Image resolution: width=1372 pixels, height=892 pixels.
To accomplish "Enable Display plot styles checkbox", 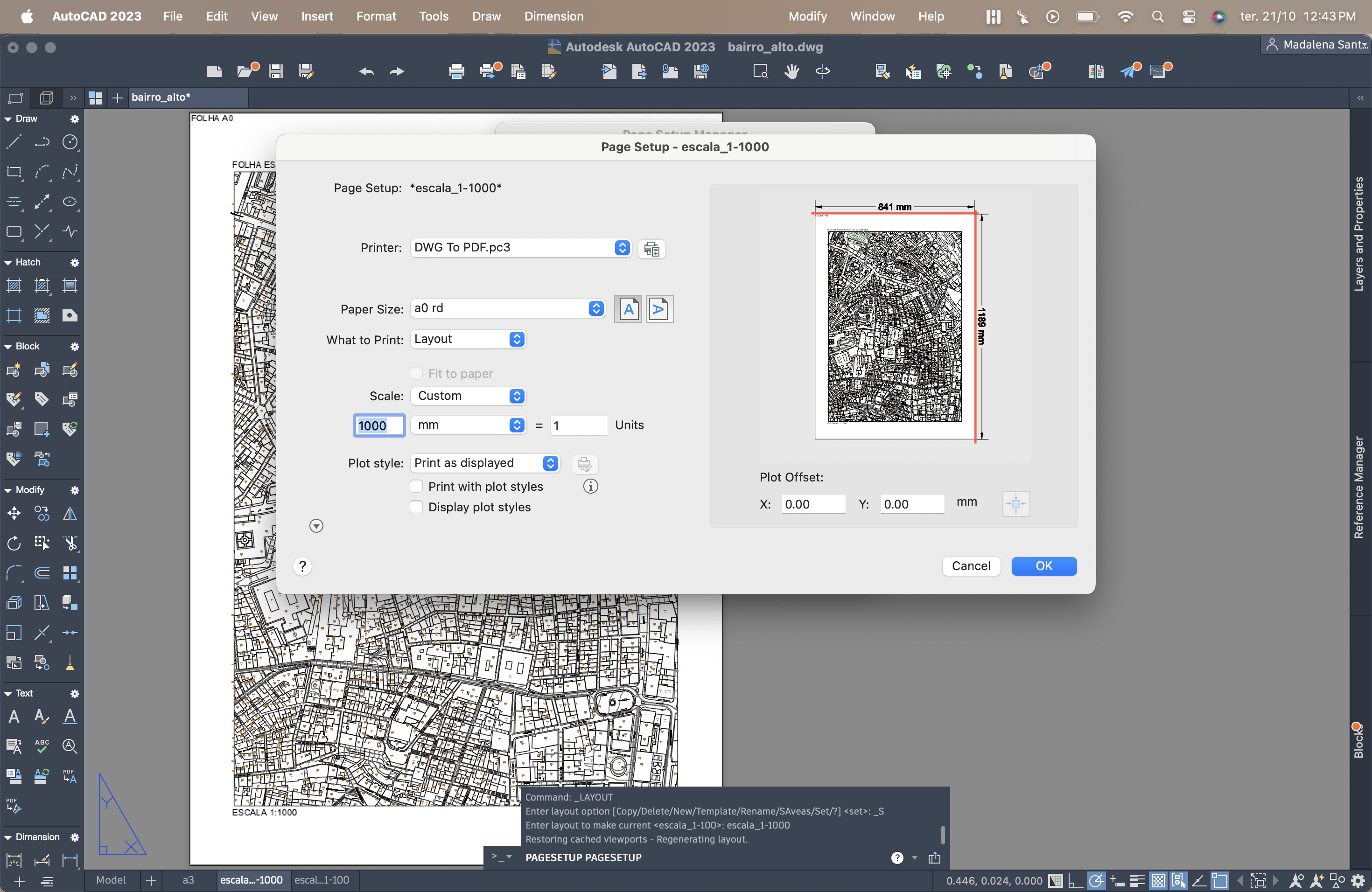I will click(416, 507).
